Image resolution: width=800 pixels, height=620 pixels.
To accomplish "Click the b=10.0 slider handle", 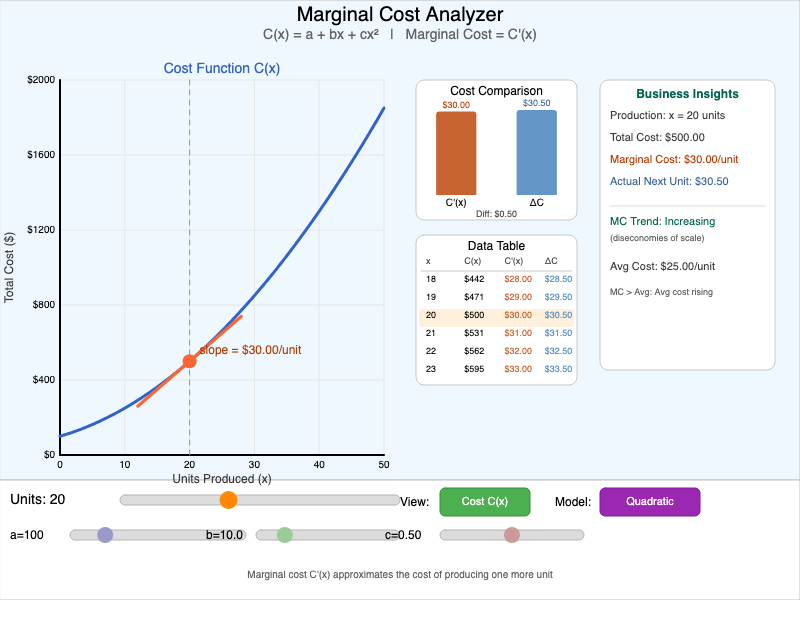I will pos(285,534).
